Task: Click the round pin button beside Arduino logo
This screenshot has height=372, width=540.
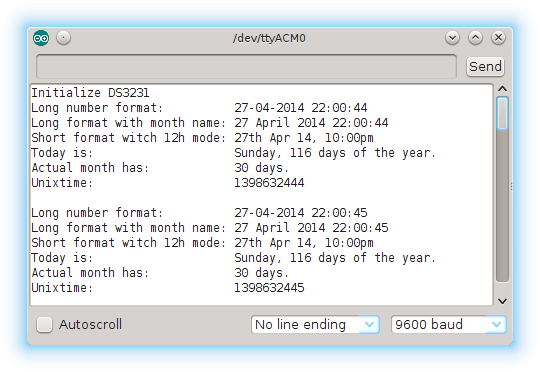Action: [63, 38]
